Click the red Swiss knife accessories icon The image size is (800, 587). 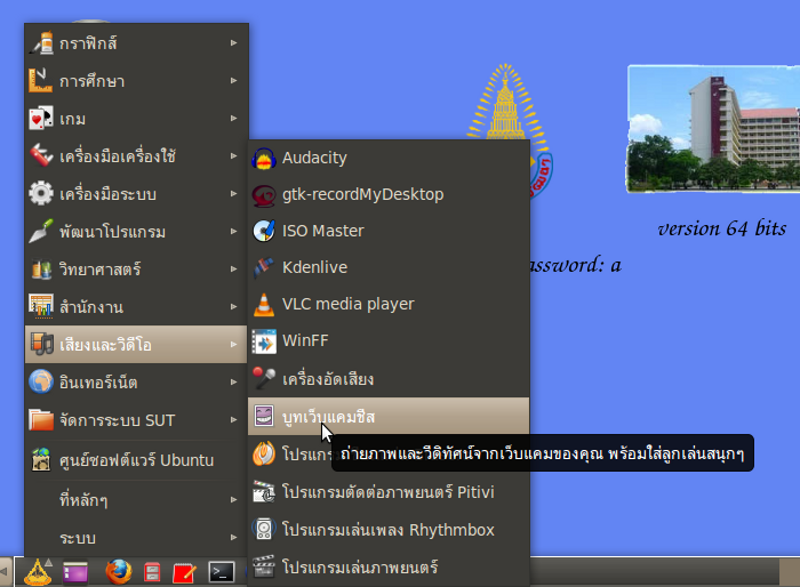click(41, 156)
